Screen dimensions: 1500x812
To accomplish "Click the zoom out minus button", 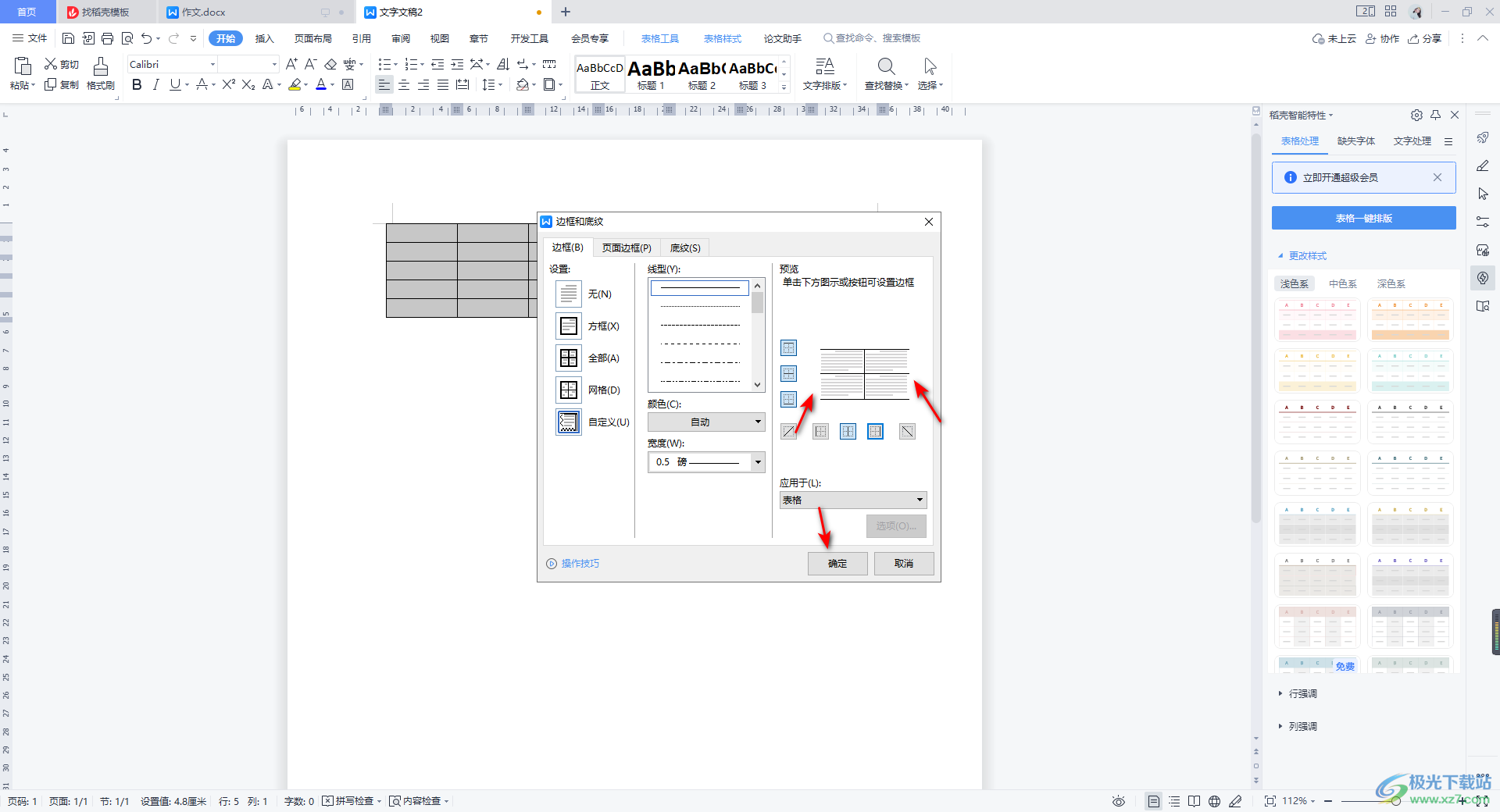I will (1328, 801).
